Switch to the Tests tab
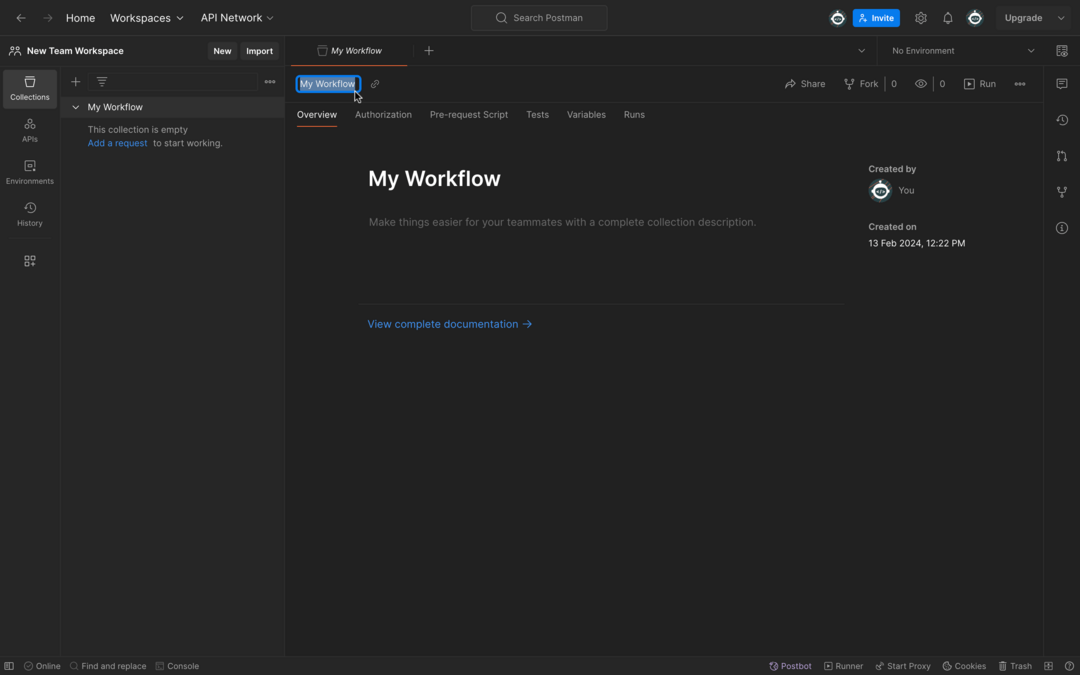 tap(537, 115)
